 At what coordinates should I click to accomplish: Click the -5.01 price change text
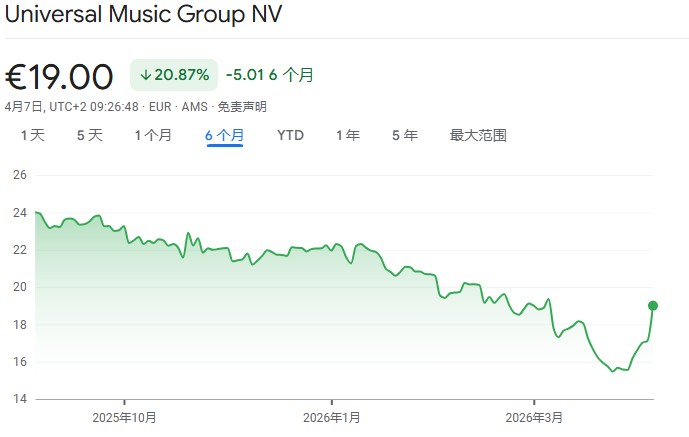pyautogui.click(x=245, y=75)
